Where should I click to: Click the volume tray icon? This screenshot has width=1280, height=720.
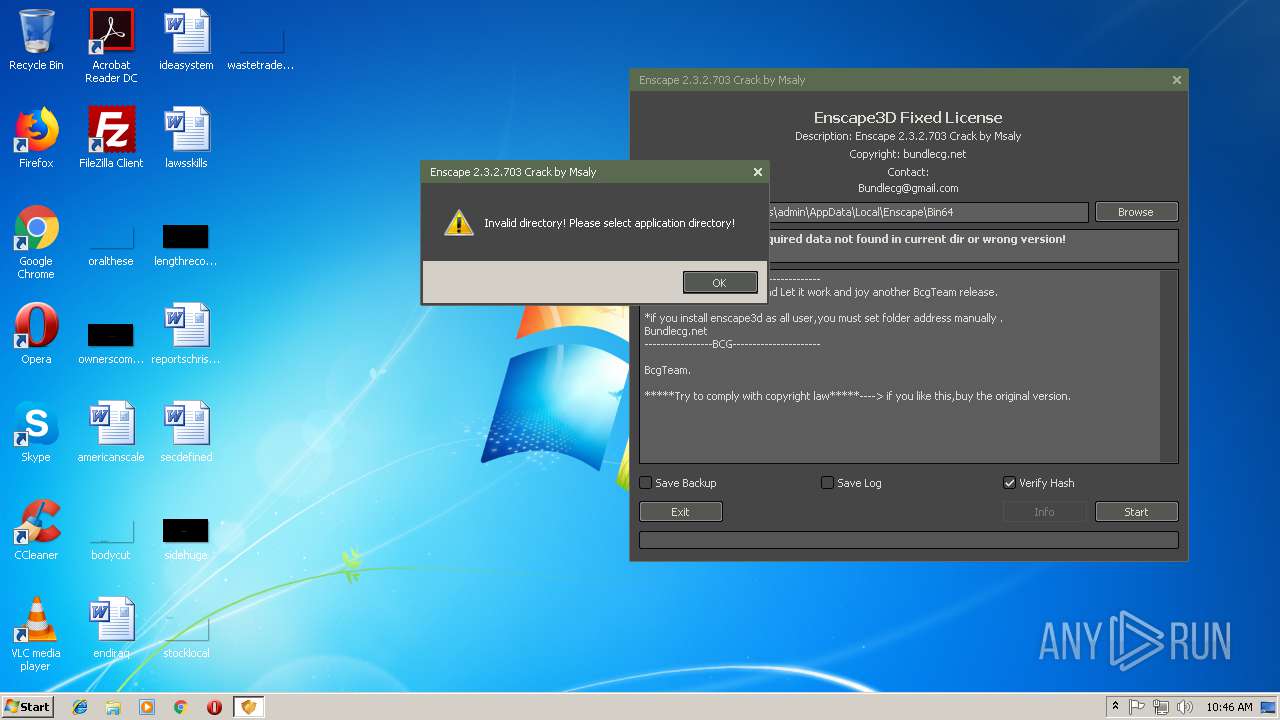(x=1185, y=707)
